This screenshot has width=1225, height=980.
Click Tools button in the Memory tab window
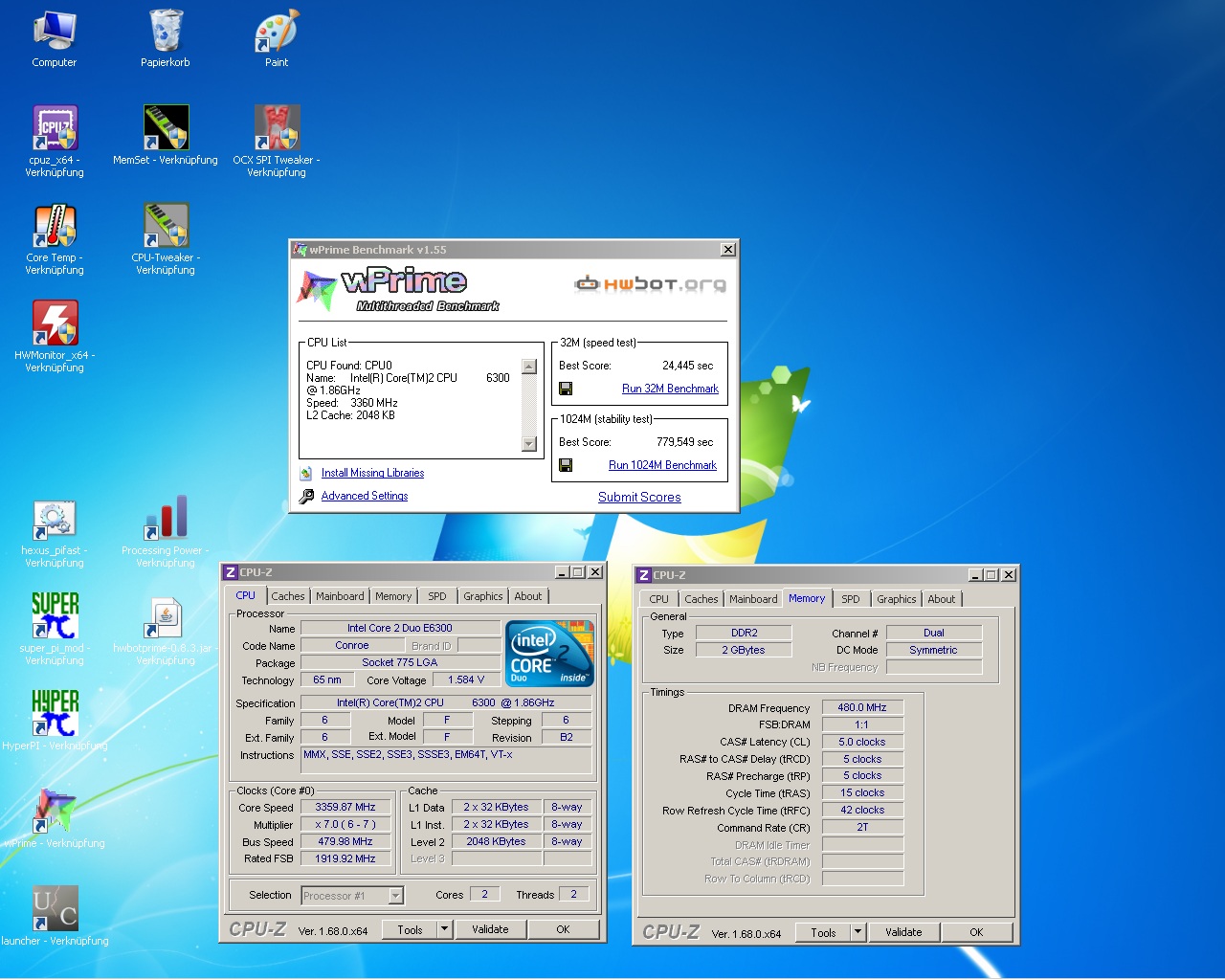823,932
